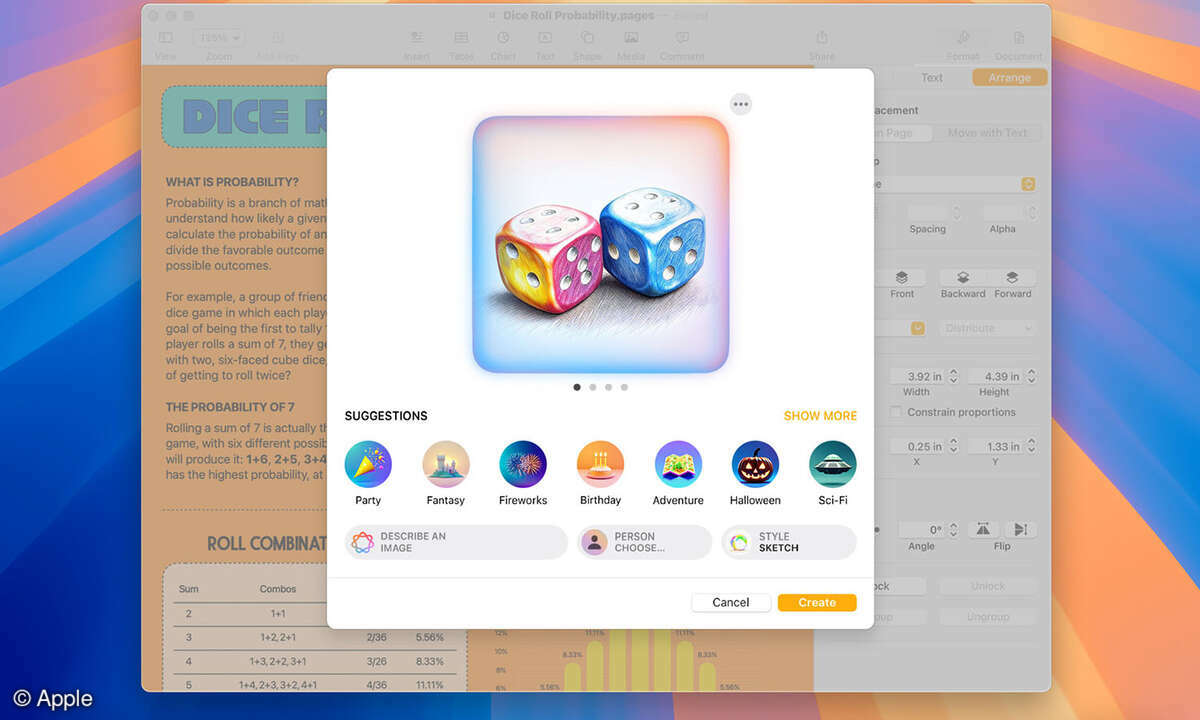Adjust the Angle stepper arrows

pos(953,529)
